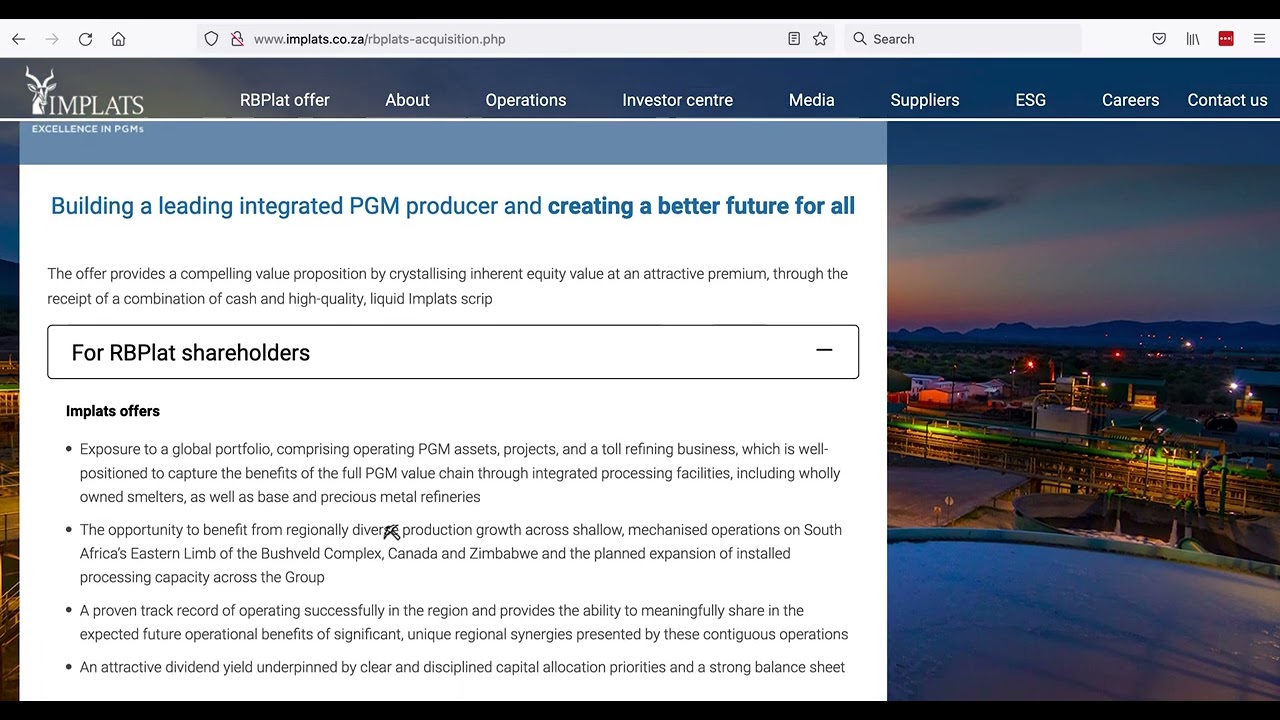Bookmark this page with the star icon
Image resolution: width=1280 pixels, height=720 pixels.
coord(820,39)
